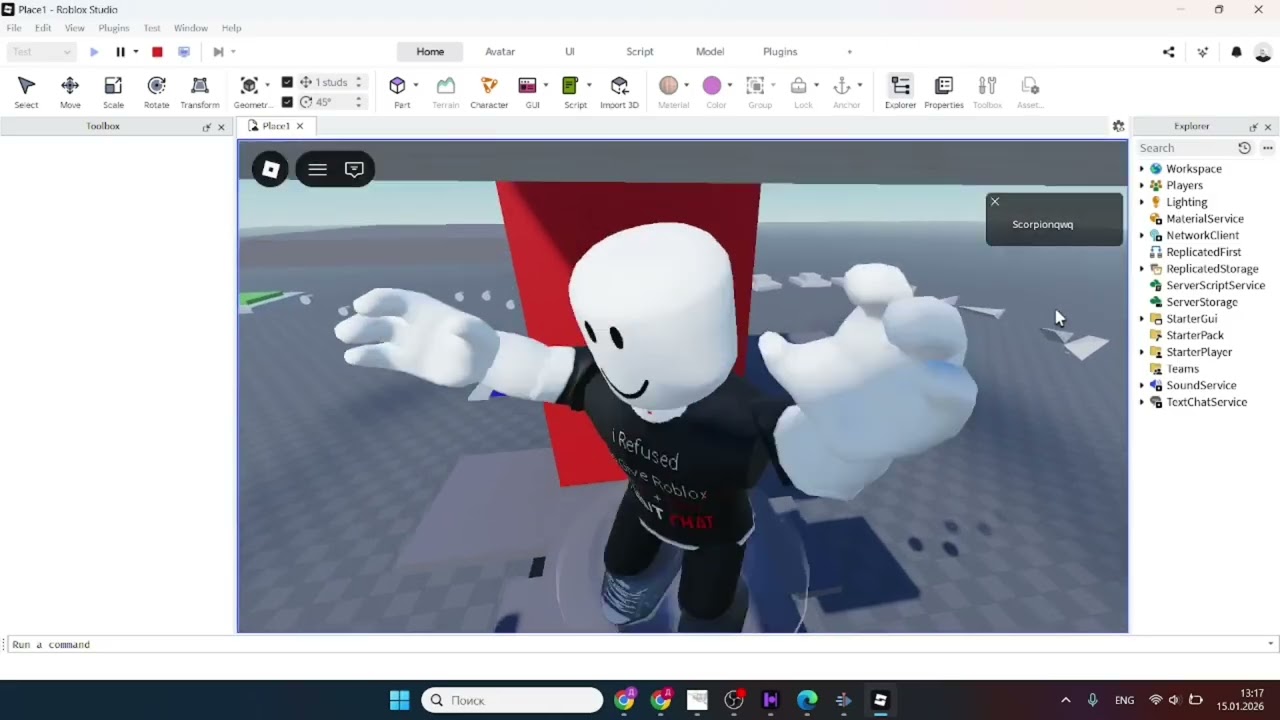Expand the StarterPlayer node

click(1142, 352)
